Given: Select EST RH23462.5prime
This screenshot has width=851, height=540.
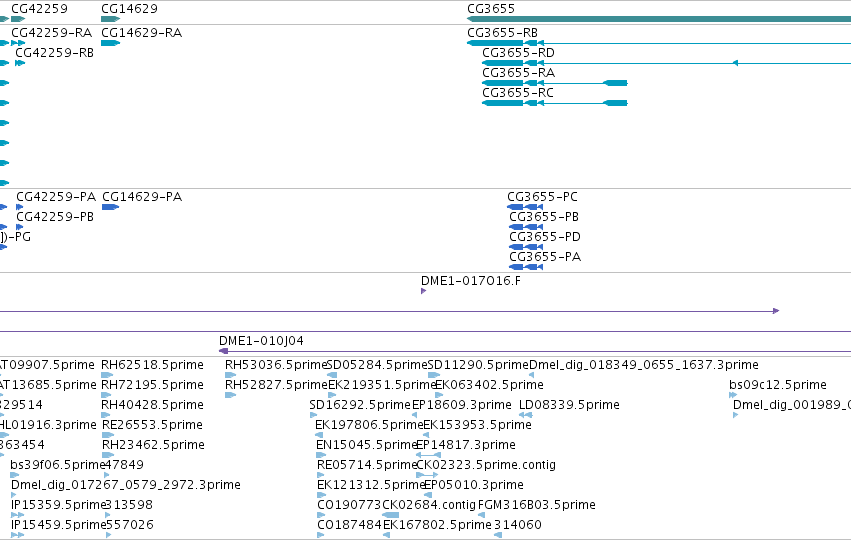Looking at the screenshot, I should coord(153,445).
